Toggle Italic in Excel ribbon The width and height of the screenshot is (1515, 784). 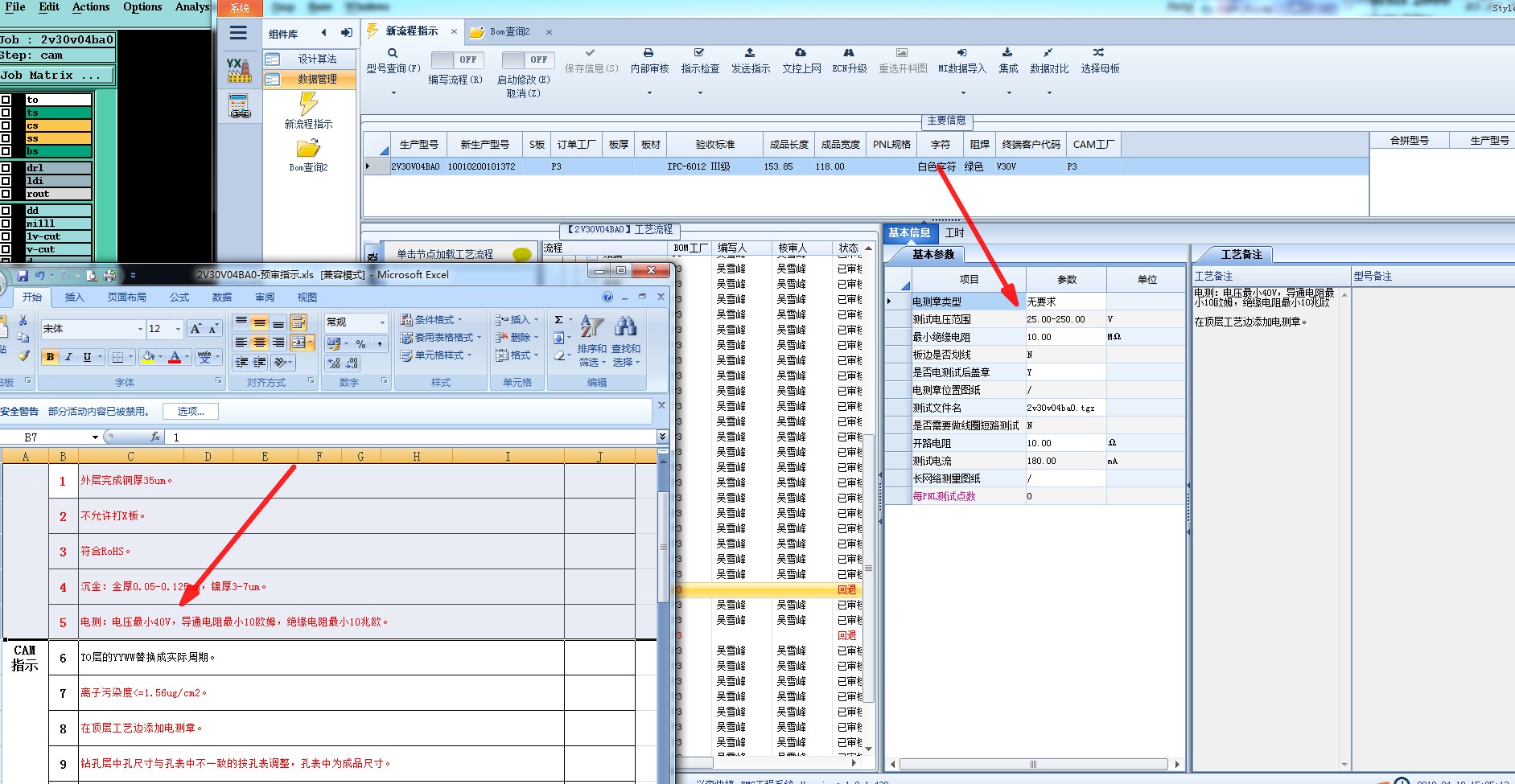tap(68, 357)
